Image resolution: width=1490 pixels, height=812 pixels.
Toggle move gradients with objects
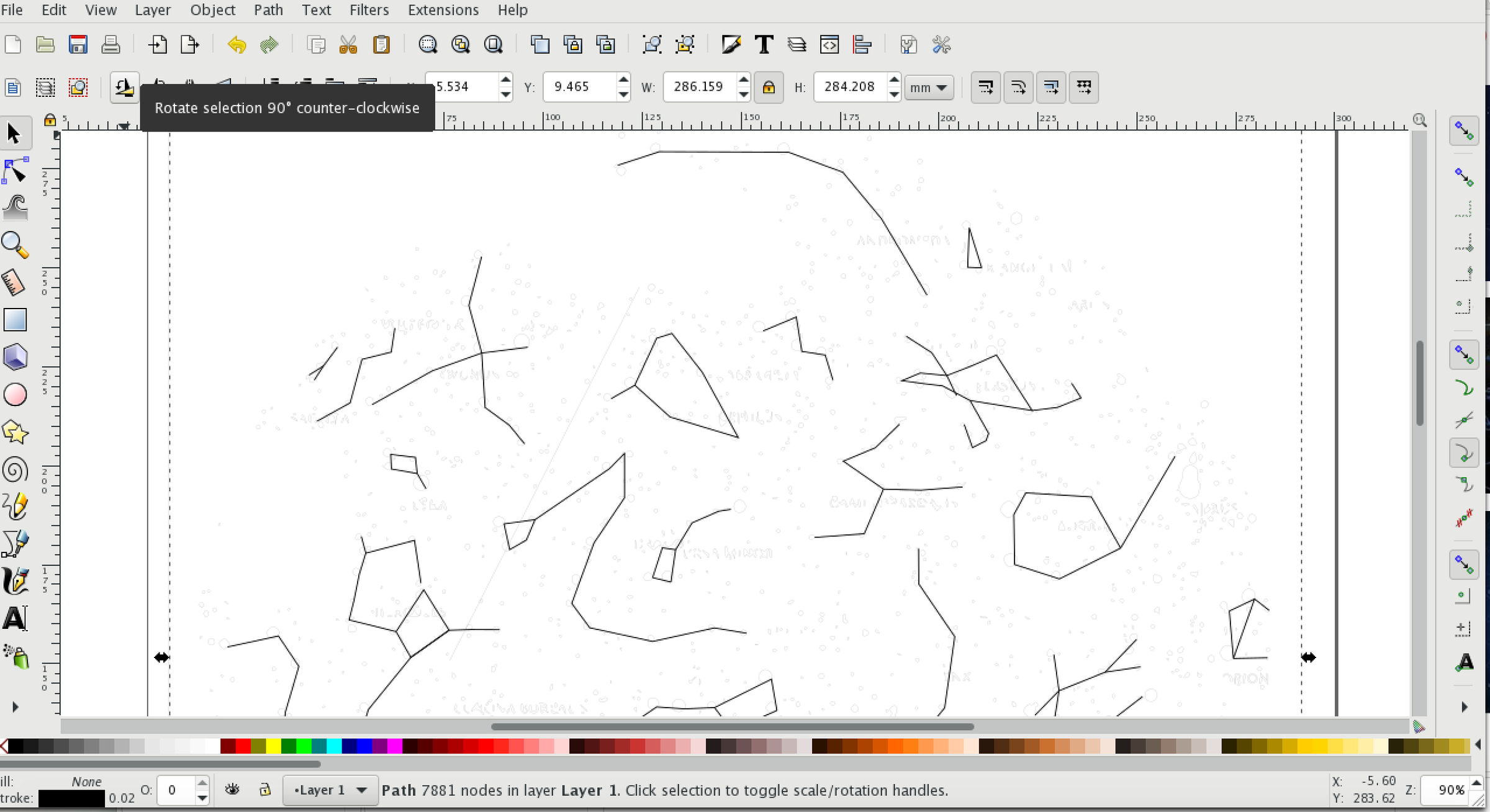coord(1051,87)
